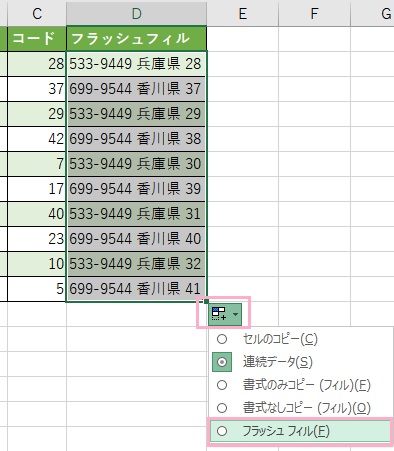Image resolution: width=394 pixels, height=451 pixels.
Task: Click code cell containing 10
Action: (37, 264)
